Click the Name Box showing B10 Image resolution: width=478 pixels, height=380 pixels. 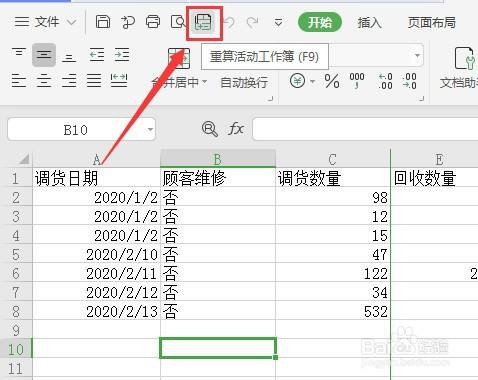[x=76, y=130]
